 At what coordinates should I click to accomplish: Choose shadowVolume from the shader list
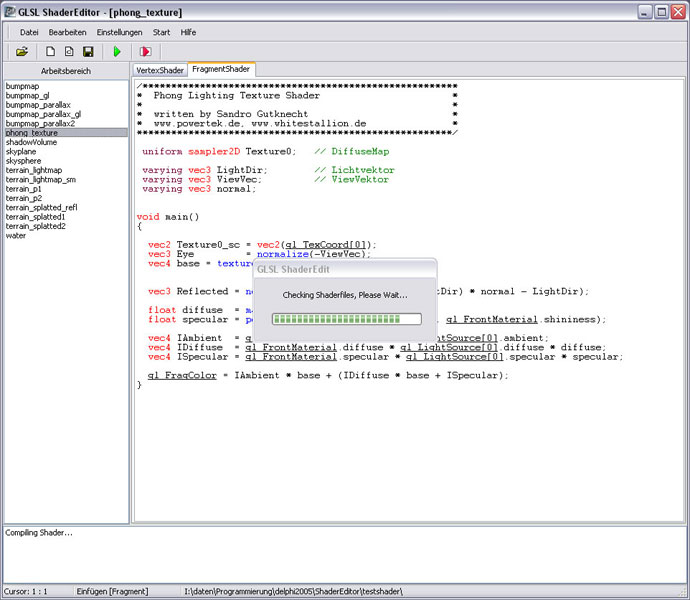point(31,142)
